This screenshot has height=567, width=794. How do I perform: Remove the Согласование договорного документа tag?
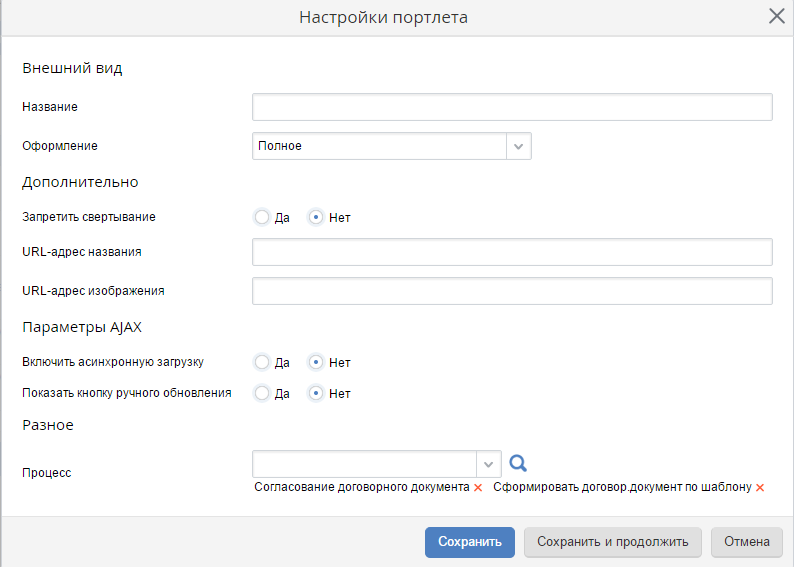pos(478,488)
